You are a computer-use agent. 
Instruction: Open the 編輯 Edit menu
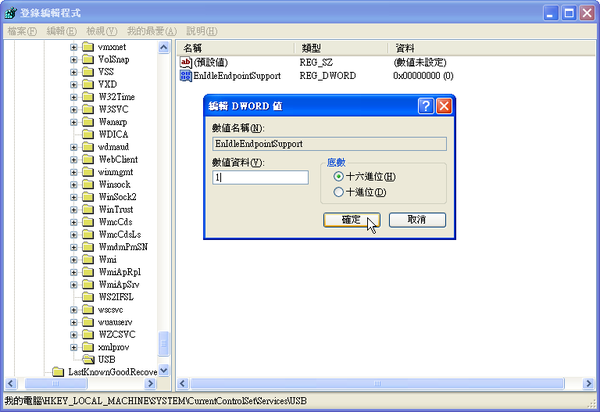click(62, 31)
